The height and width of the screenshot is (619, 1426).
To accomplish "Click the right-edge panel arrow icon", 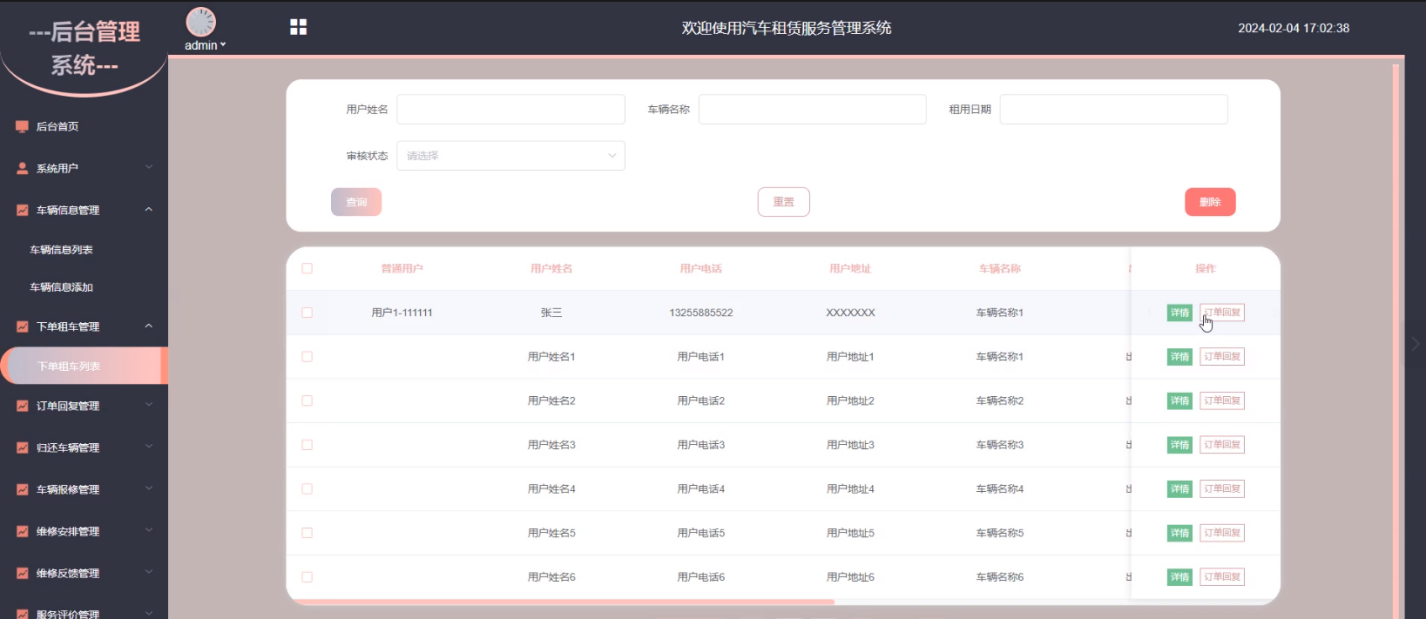I will tap(1415, 343).
